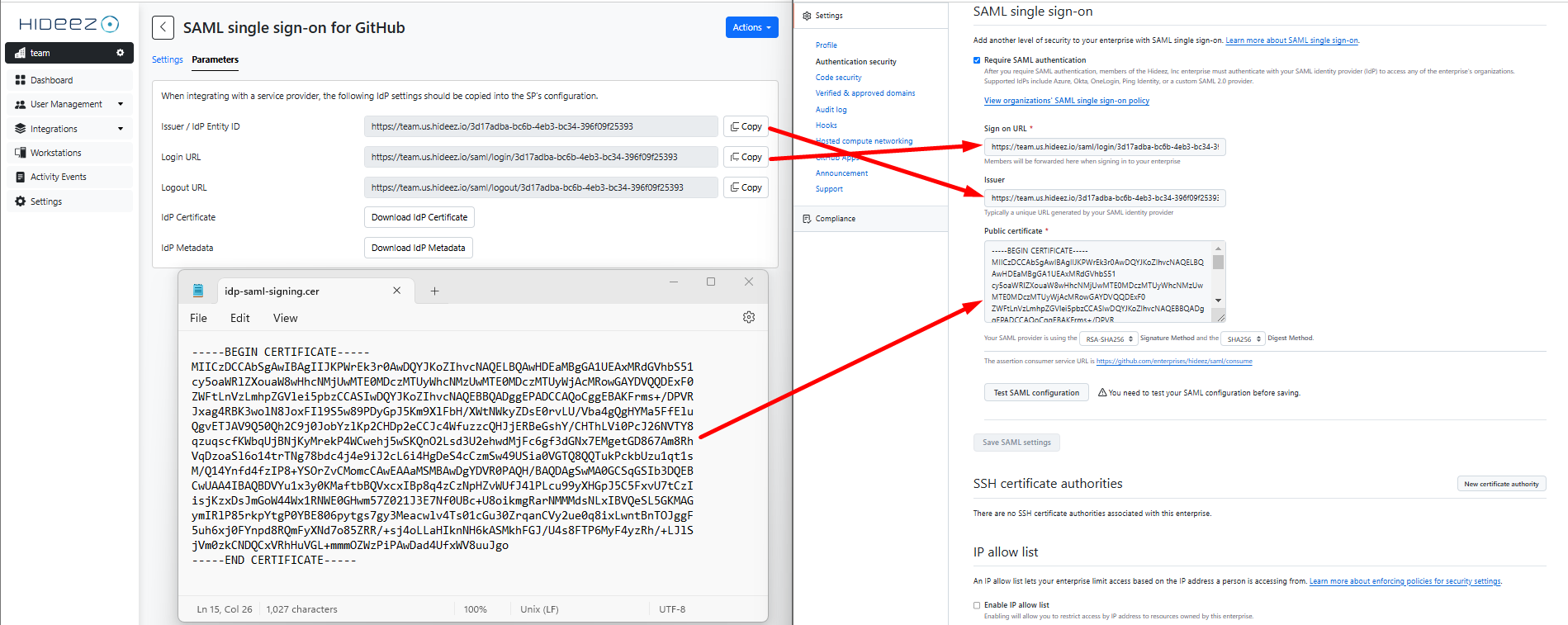This screenshot has height=625, width=1568.
Task: Click the gear icon in team selector
Action: [120, 53]
